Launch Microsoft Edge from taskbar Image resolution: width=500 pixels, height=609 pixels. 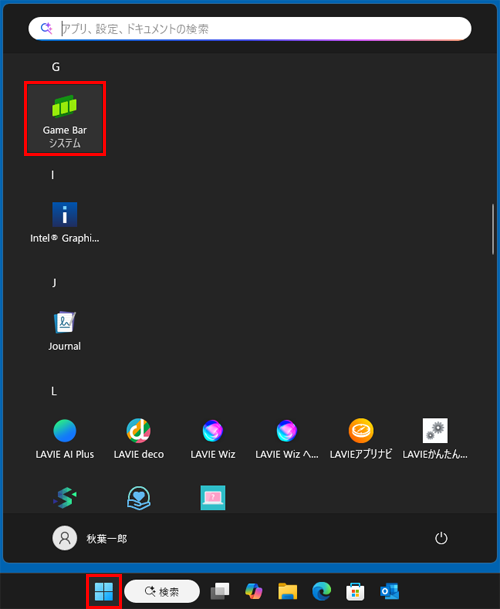pyautogui.click(x=322, y=592)
